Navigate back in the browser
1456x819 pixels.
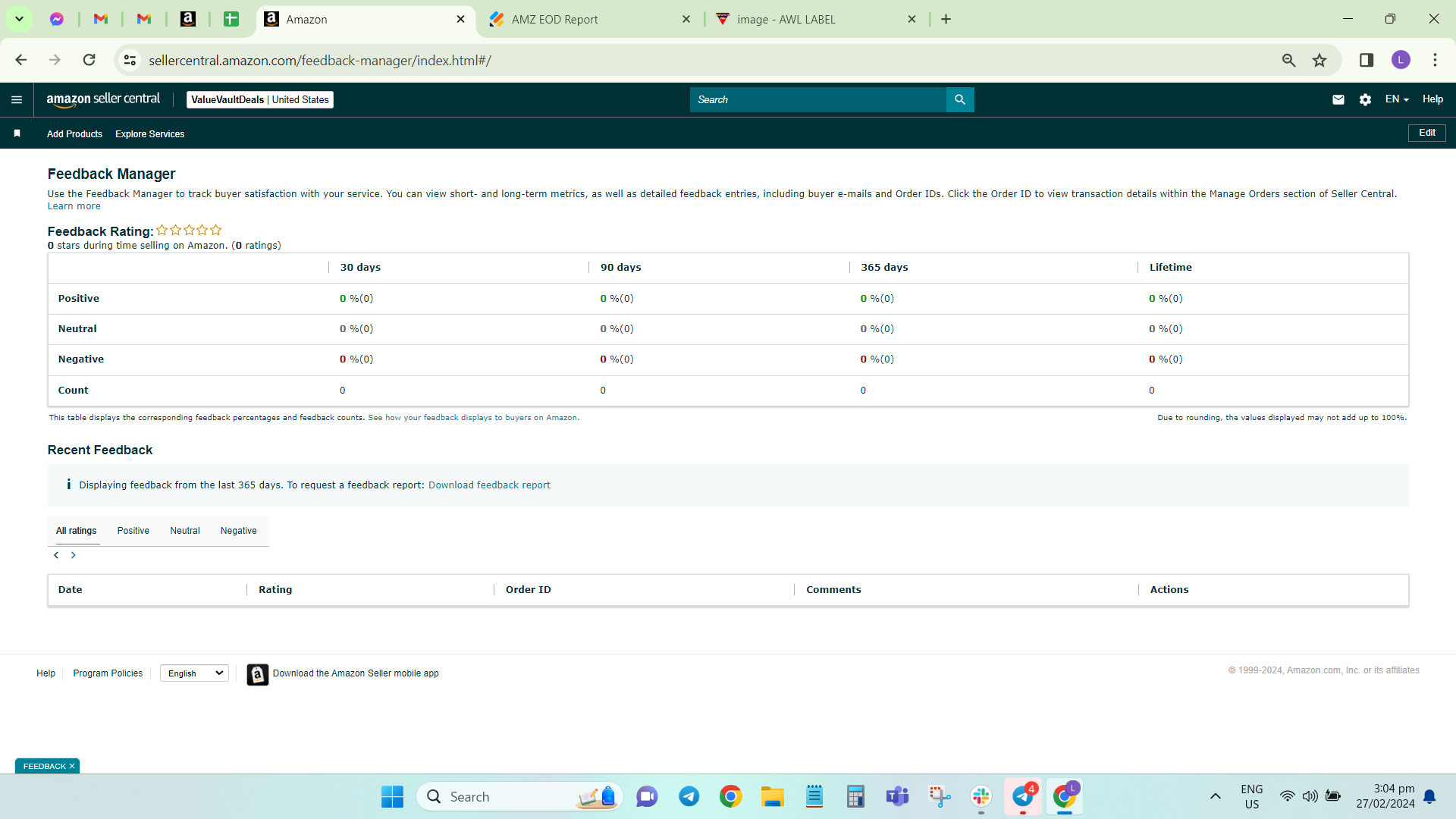[21, 60]
